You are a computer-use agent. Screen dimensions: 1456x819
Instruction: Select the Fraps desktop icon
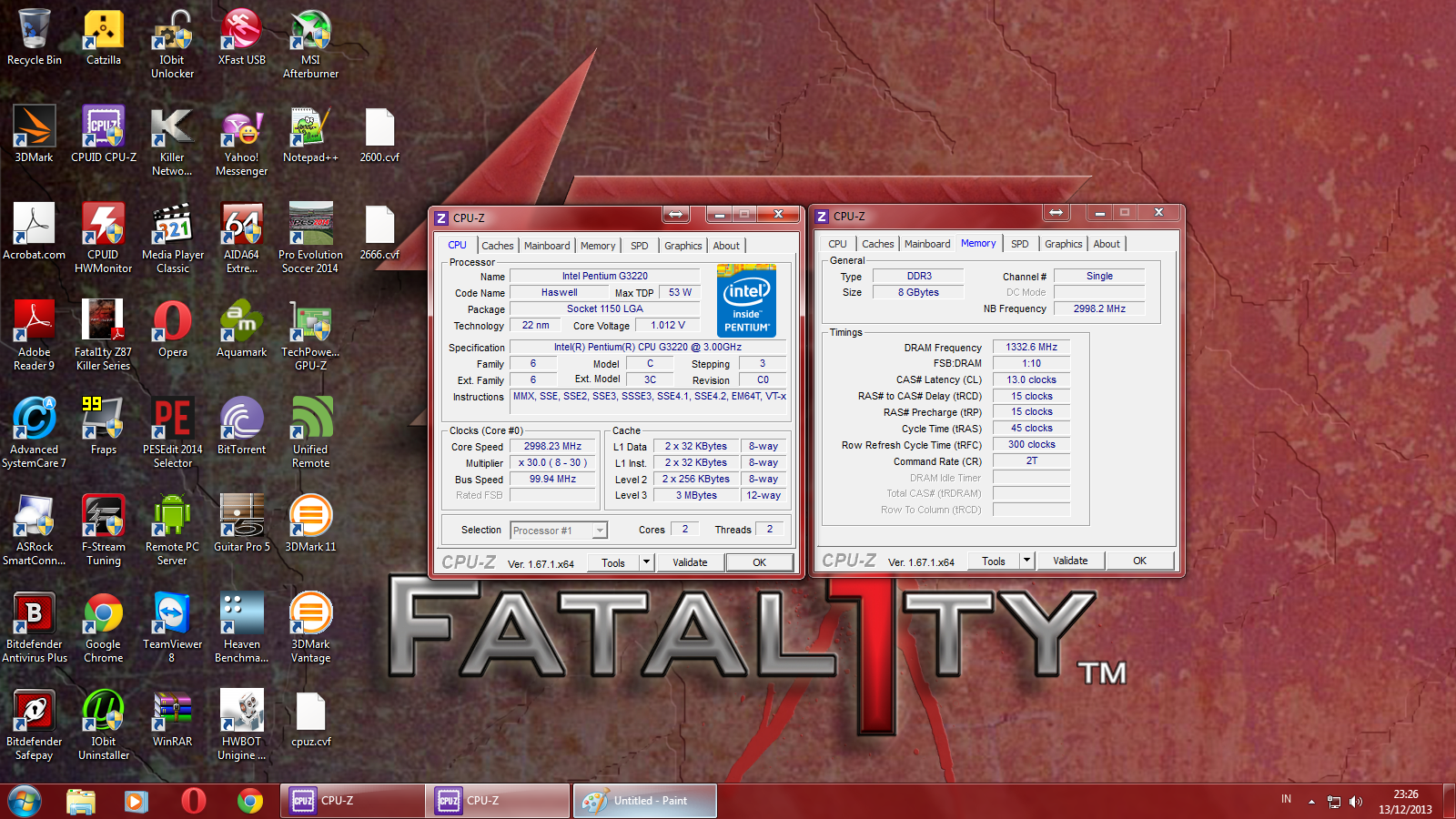click(104, 426)
